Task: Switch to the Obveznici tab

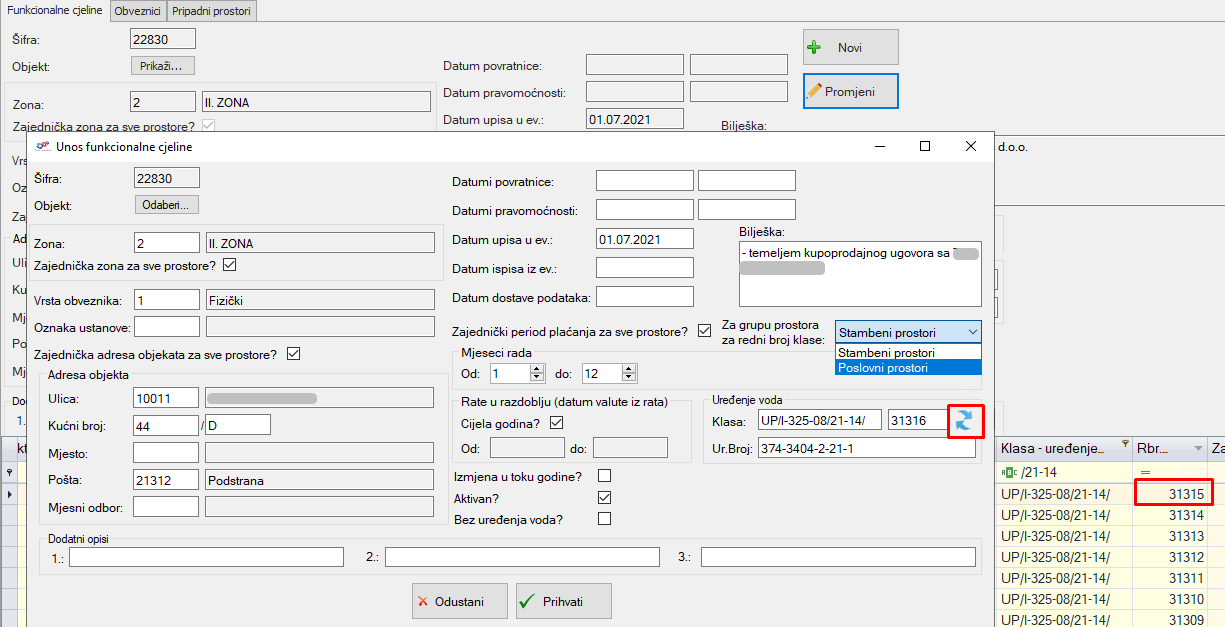Action: [x=138, y=11]
